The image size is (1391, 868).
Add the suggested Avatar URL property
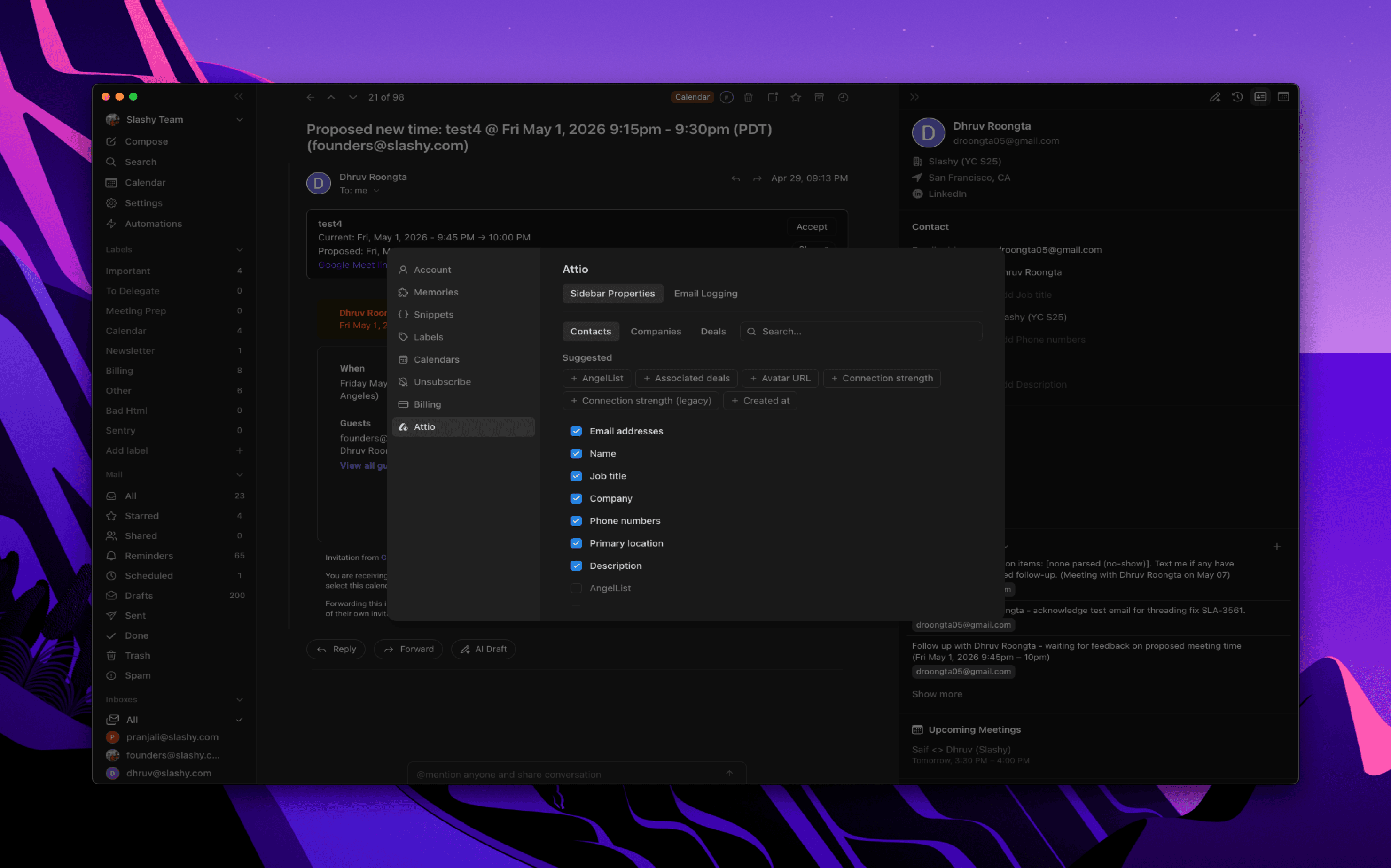[x=780, y=378]
